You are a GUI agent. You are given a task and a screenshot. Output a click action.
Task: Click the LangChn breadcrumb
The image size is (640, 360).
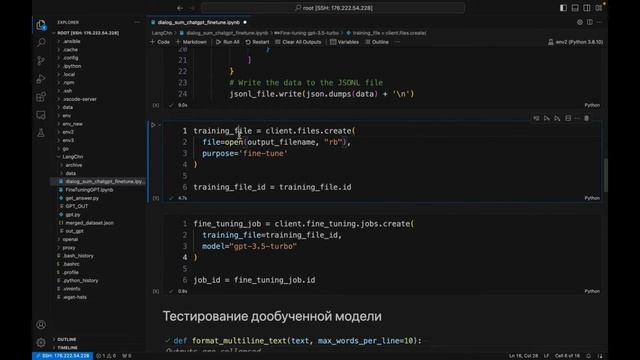tap(162, 33)
